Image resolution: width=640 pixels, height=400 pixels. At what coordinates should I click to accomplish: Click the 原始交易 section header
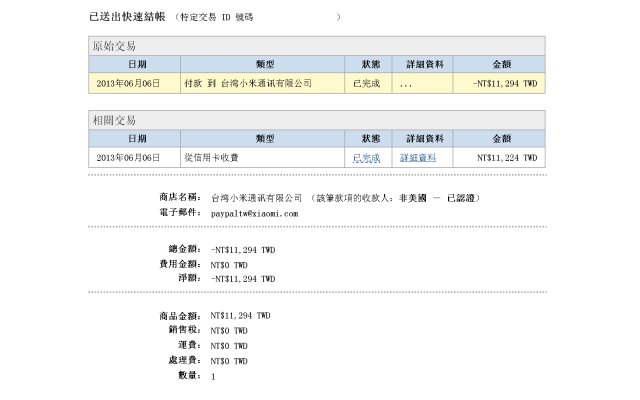click(317, 46)
